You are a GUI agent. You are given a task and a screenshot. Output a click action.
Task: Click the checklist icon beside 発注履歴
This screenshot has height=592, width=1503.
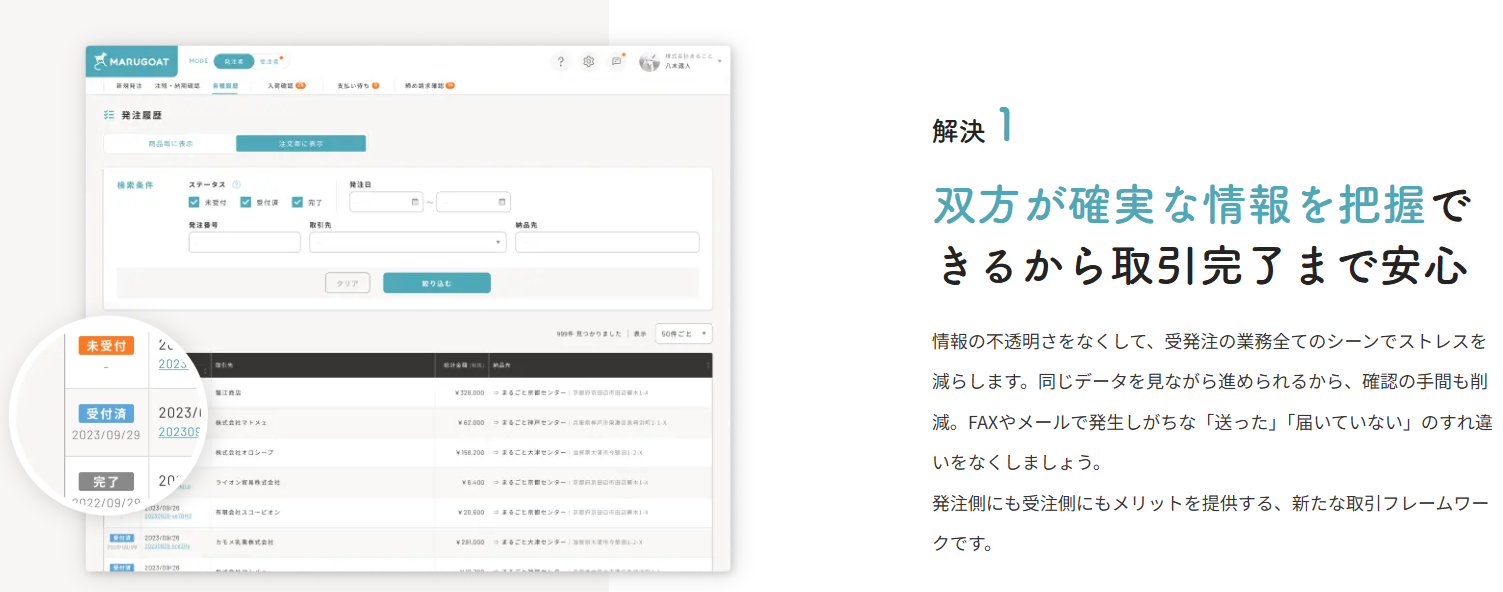click(109, 116)
